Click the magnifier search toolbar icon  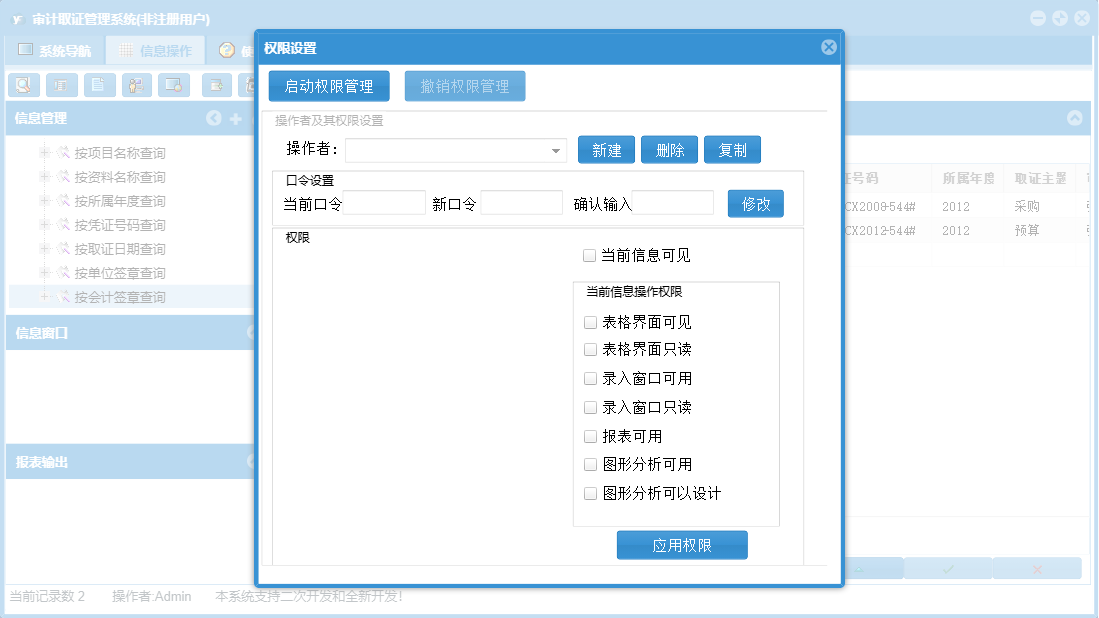tap(24, 85)
